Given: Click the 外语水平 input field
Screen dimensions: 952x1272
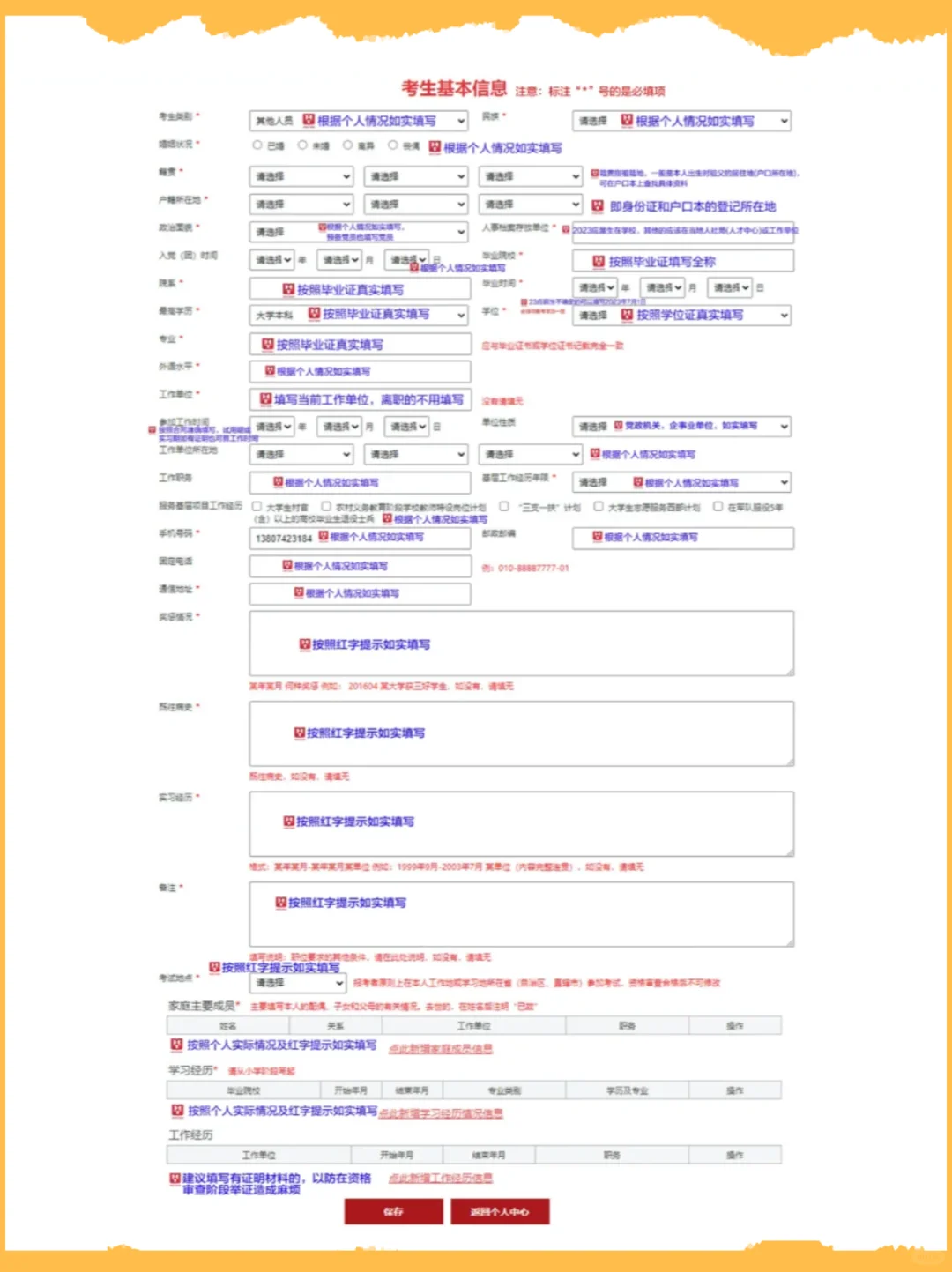Looking at the screenshot, I should pos(361,371).
